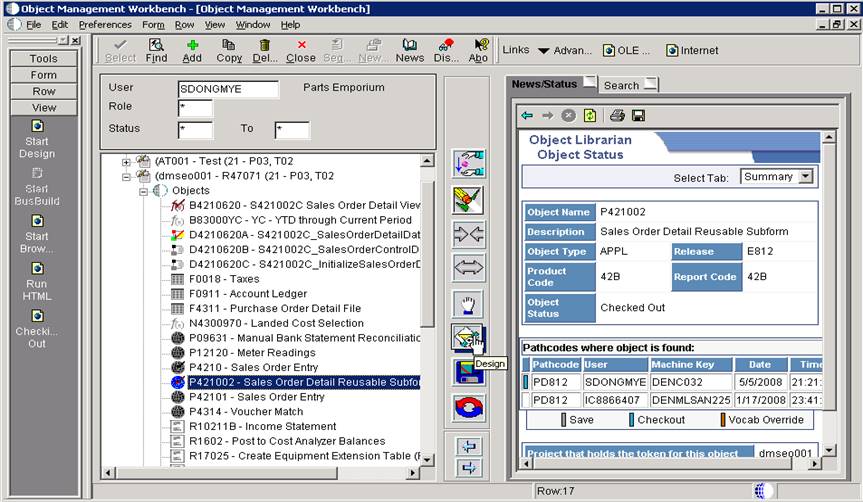This screenshot has width=863, height=502.
Task: Click the Internet link button
Action: click(692, 51)
